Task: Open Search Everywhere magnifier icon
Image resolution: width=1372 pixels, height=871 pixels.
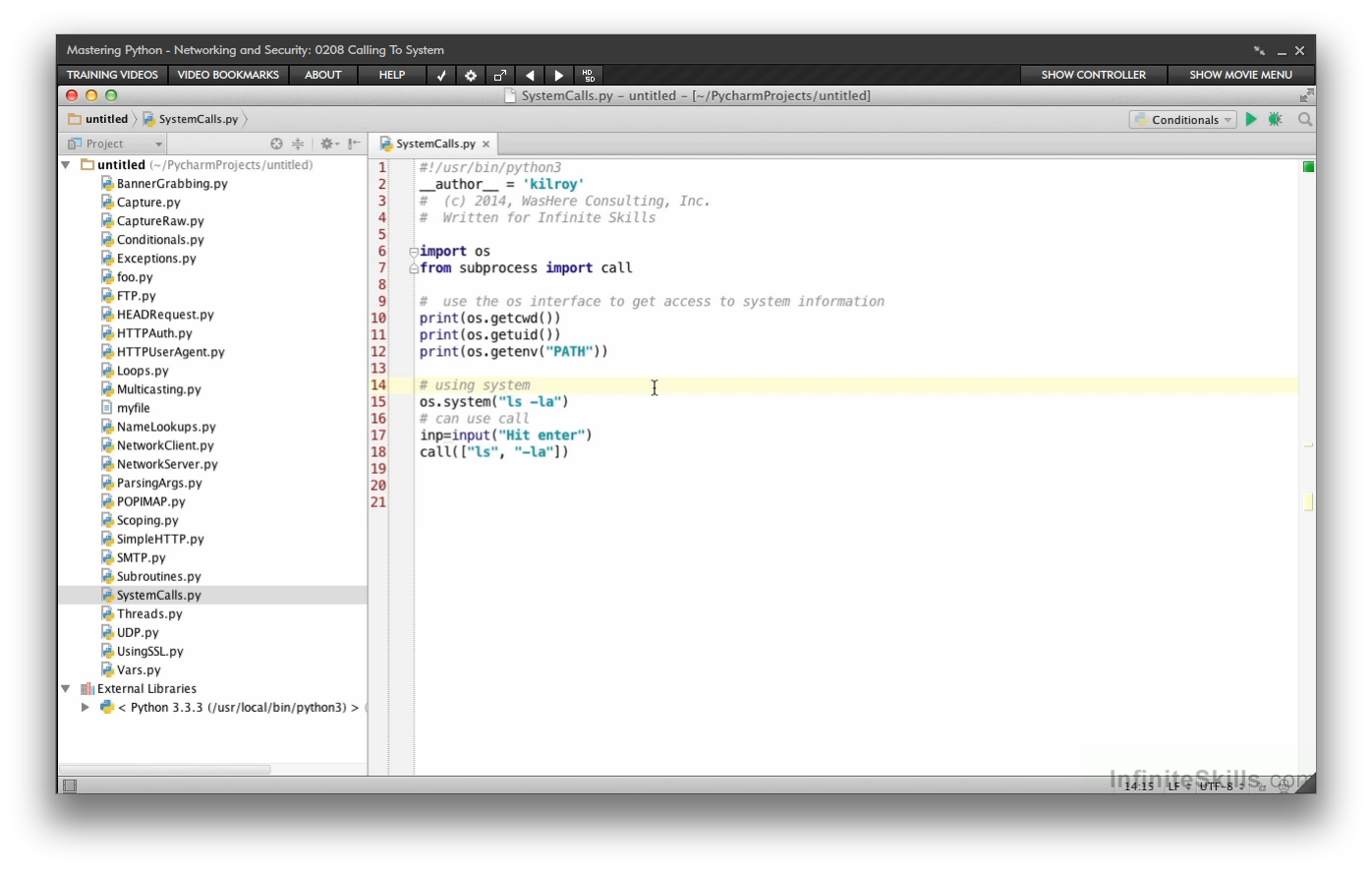Action: (1305, 119)
